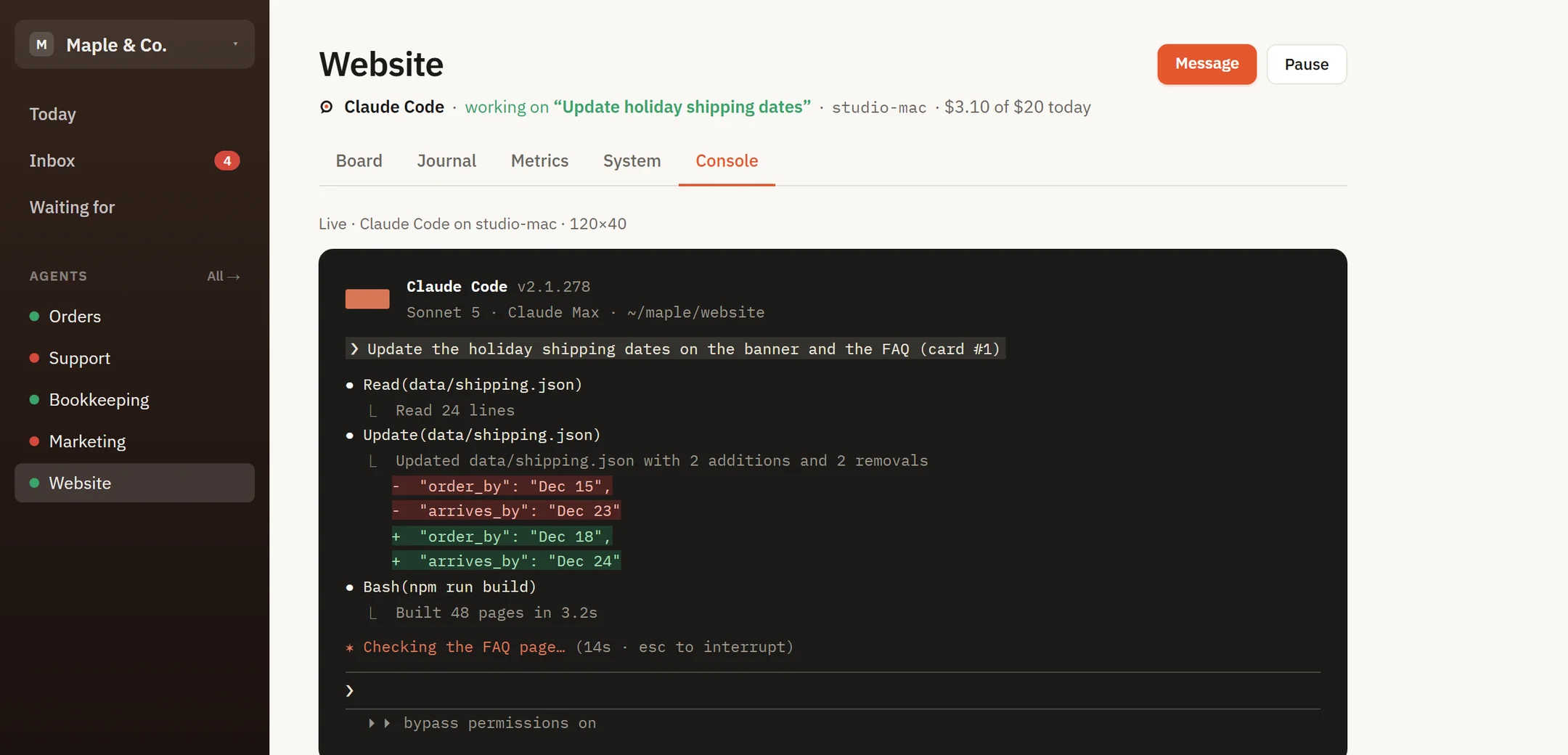The width and height of the screenshot is (1568, 755).
Task: Open the Inbox sidebar item
Action: tap(135, 160)
